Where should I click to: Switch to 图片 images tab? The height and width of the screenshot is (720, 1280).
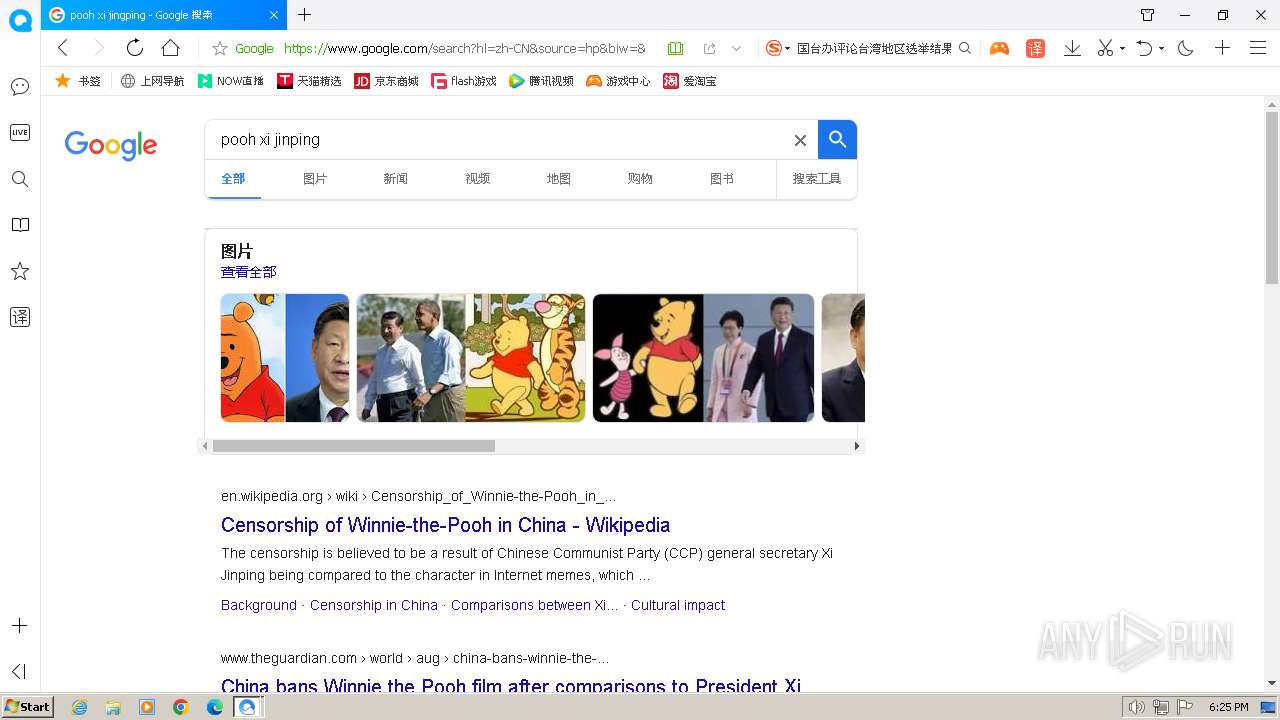[x=315, y=179]
